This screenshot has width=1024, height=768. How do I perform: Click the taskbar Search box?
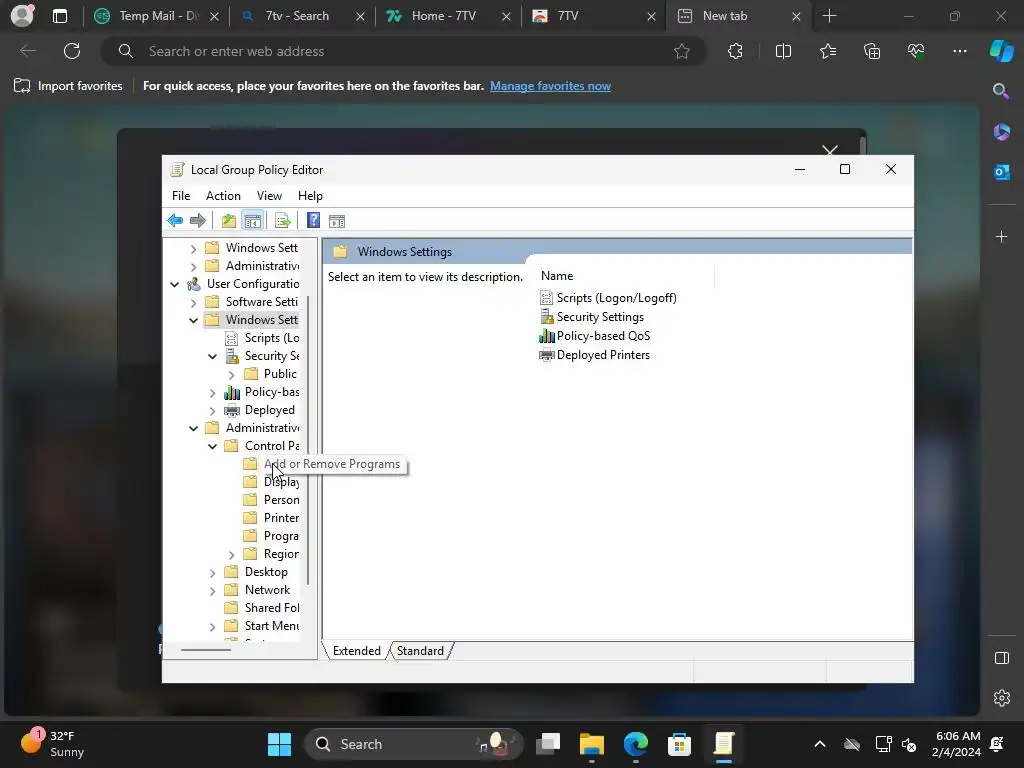413,744
